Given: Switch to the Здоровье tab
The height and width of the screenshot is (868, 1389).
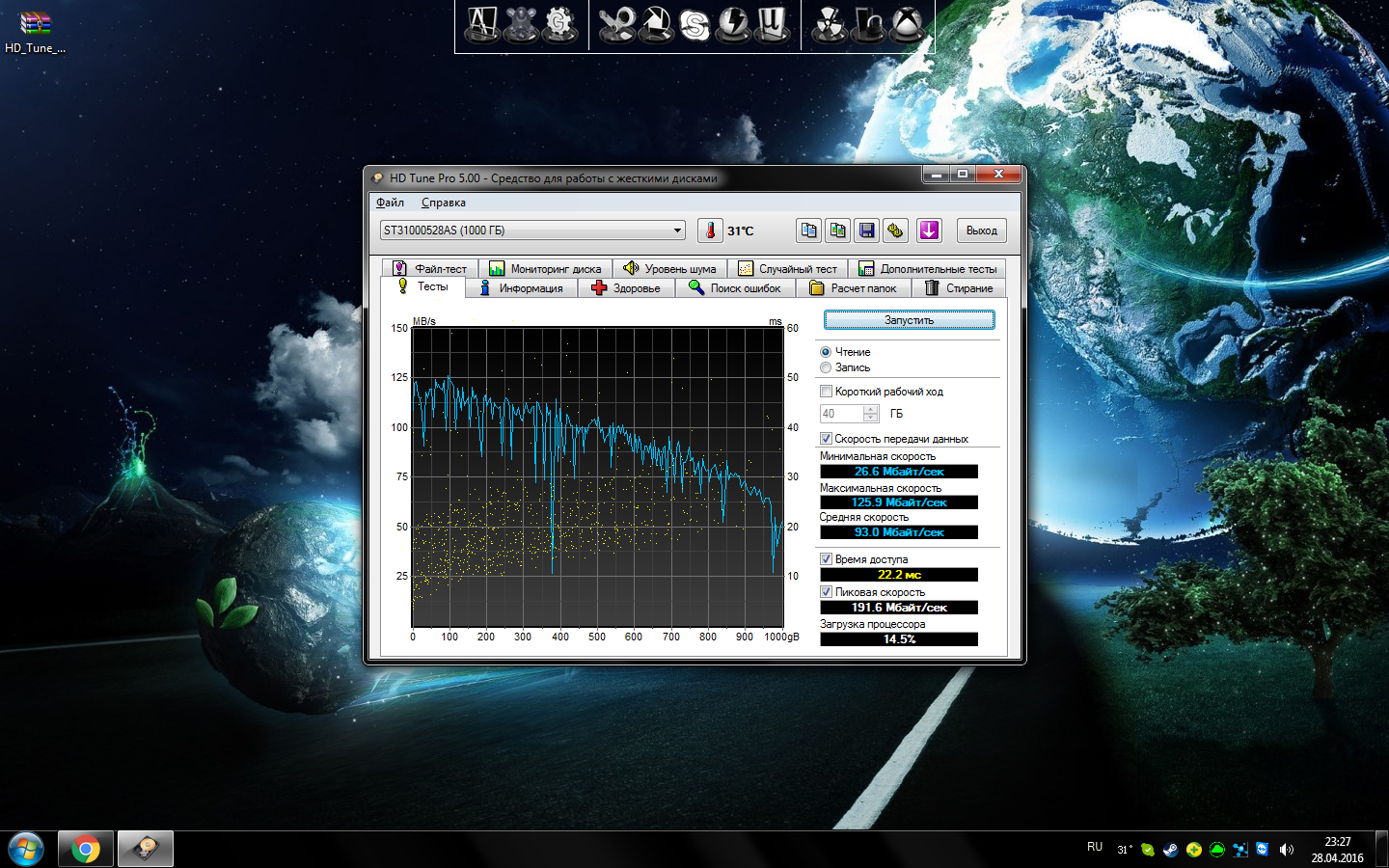Looking at the screenshot, I should click(626, 288).
